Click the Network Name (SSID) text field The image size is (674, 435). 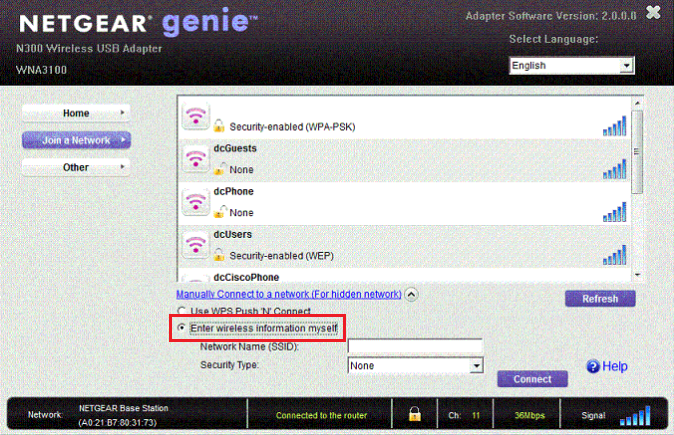(x=415, y=346)
